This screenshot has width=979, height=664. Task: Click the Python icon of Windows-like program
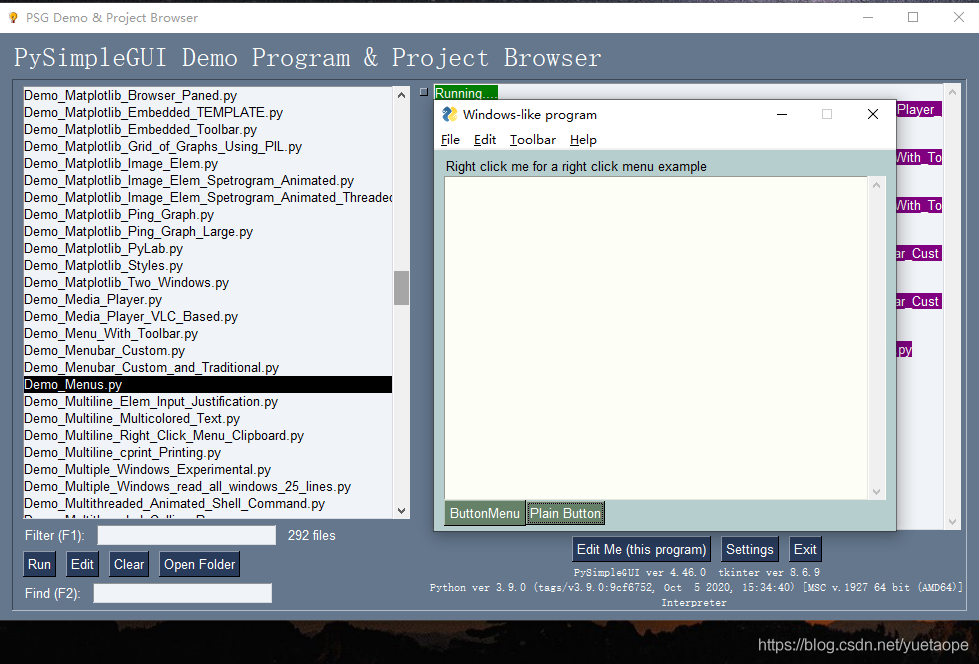[450, 114]
